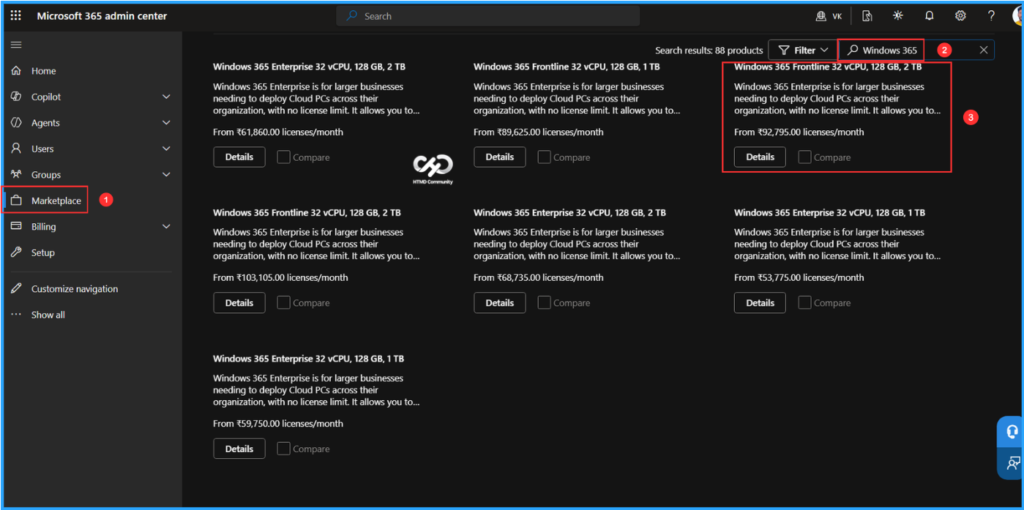The height and width of the screenshot is (510, 1024).
Task: Click 'From ₹68,735.00 licenses/month' price text
Action: coord(539,278)
